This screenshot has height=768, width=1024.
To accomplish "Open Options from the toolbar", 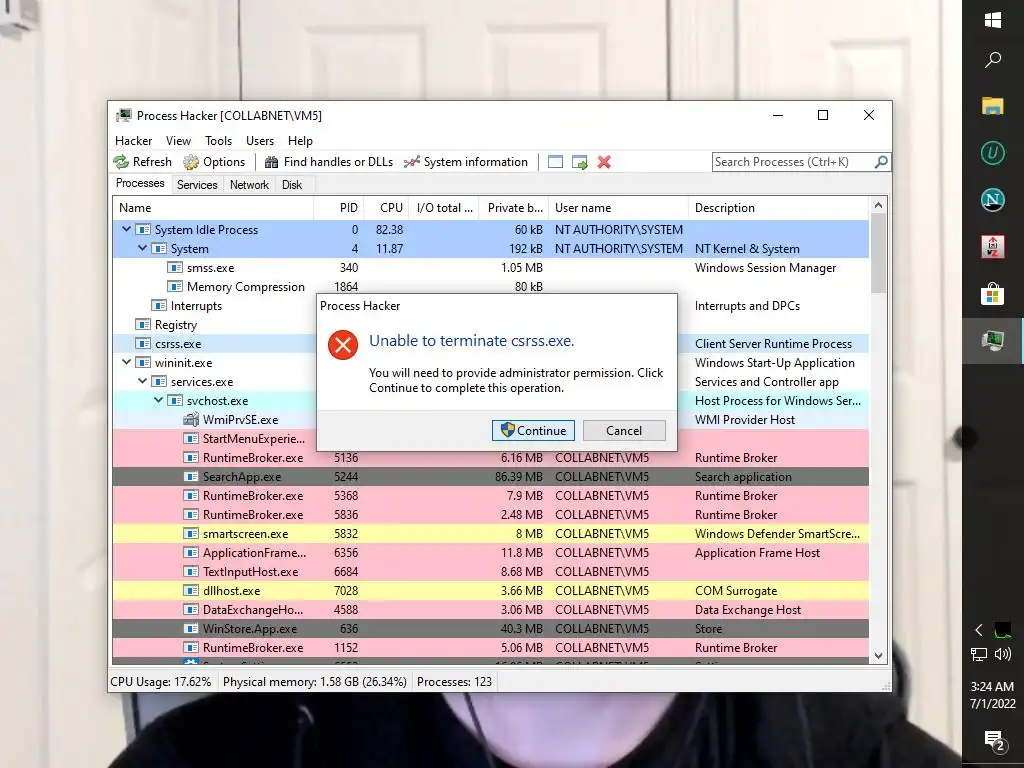I will click(x=214, y=162).
